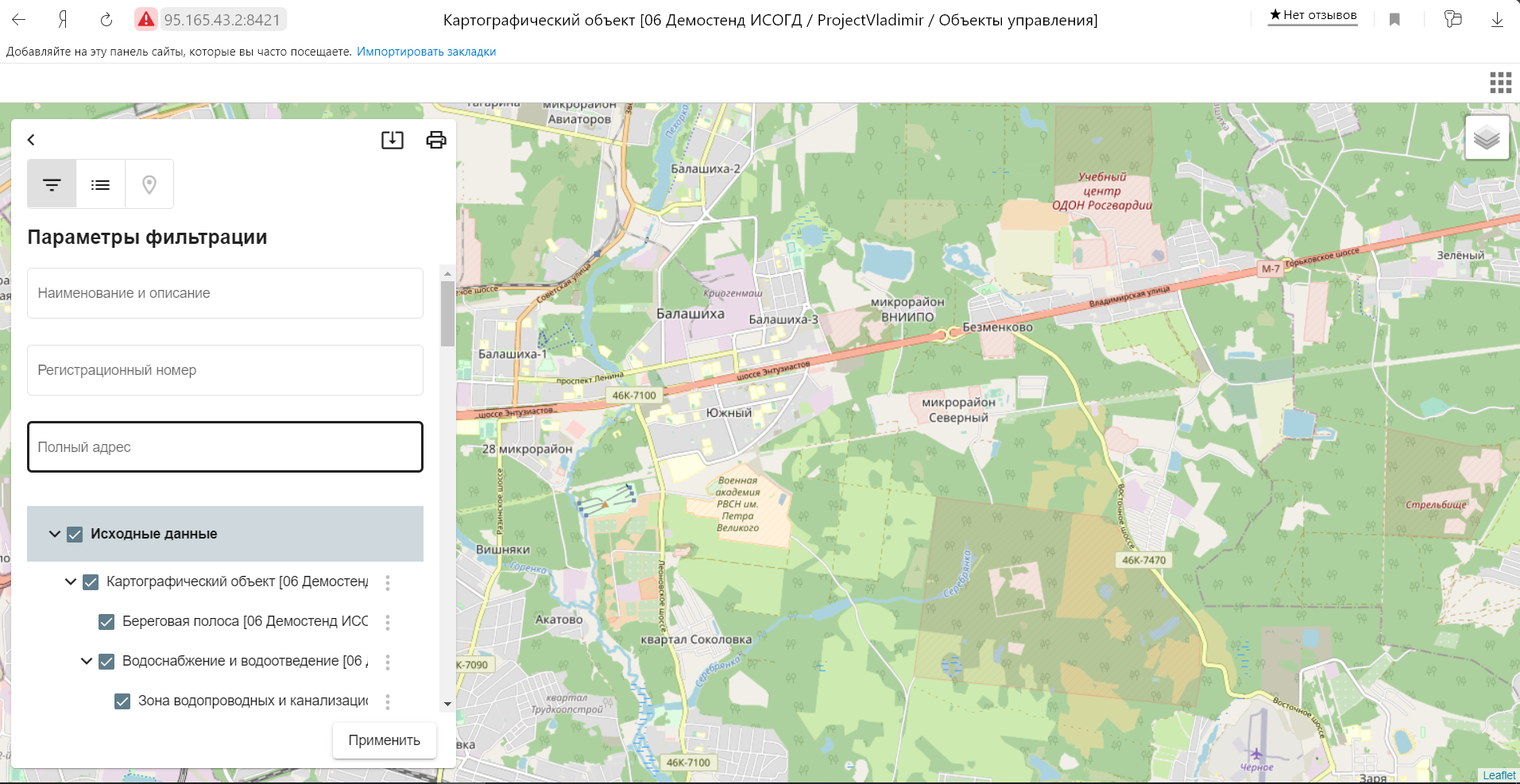Click the export download icon in panel
Screen dimensions: 1520x784
(x=393, y=140)
